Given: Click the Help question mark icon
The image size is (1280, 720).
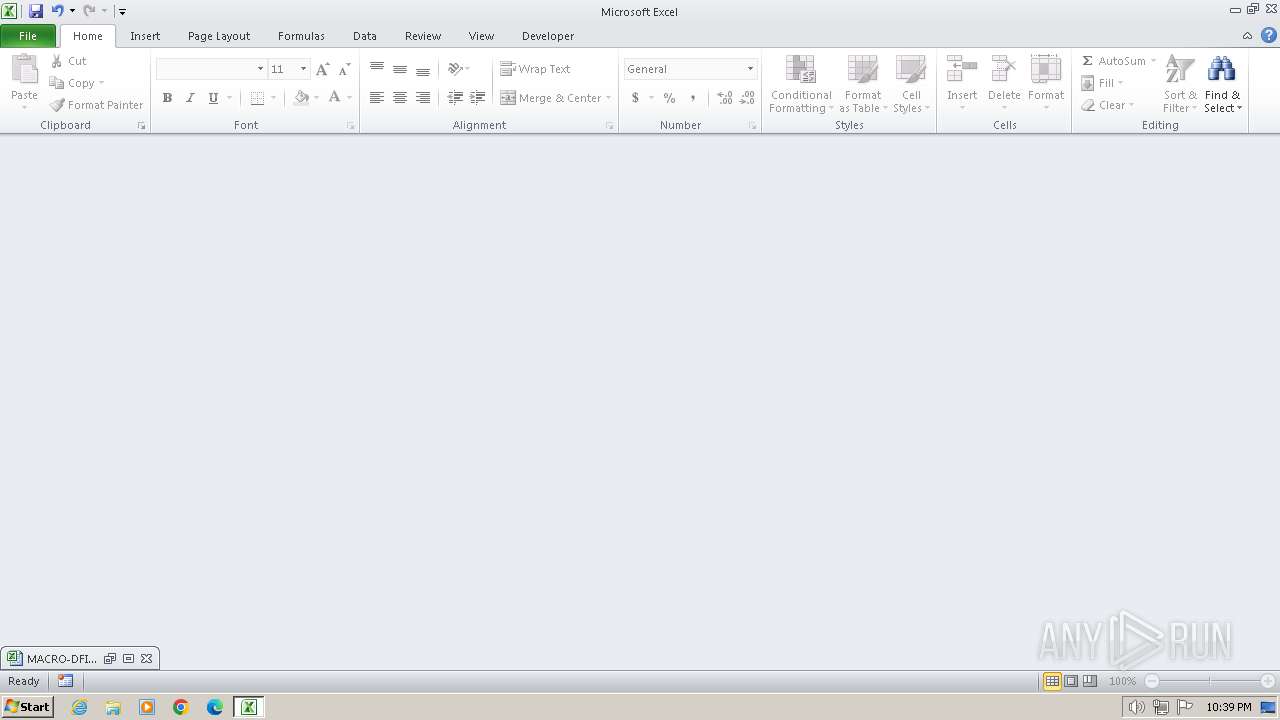Looking at the screenshot, I should pyautogui.click(x=1268, y=35).
